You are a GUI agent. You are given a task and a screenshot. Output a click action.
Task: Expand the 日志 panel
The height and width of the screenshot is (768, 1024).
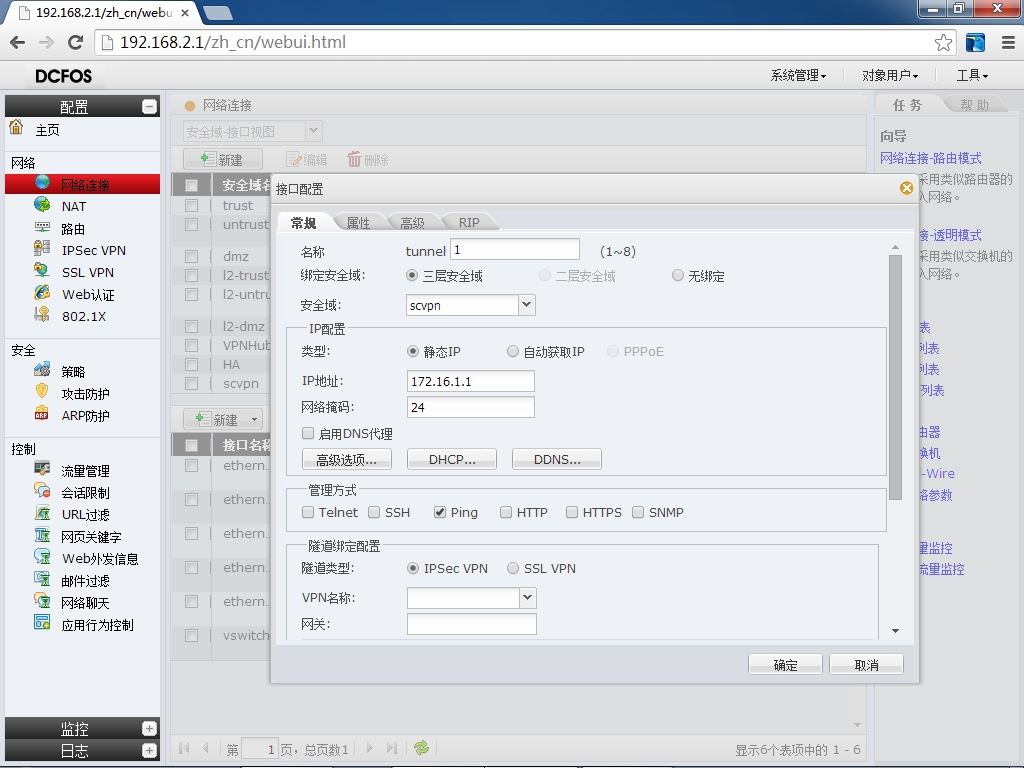pyautogui.click(x=150, y=751)
